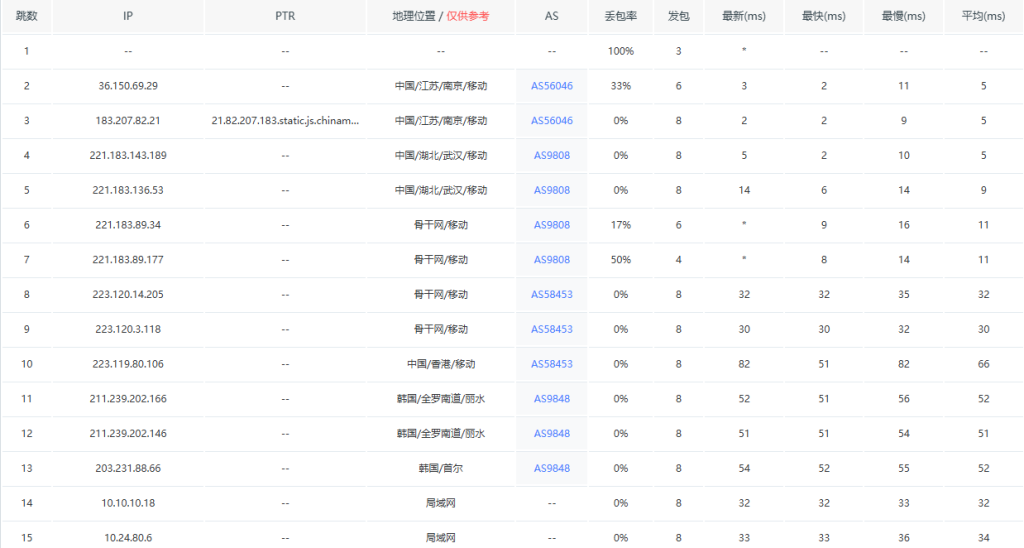1024x548 pixels.
Task: Click hop number 1
Action: tap(26, 51)
